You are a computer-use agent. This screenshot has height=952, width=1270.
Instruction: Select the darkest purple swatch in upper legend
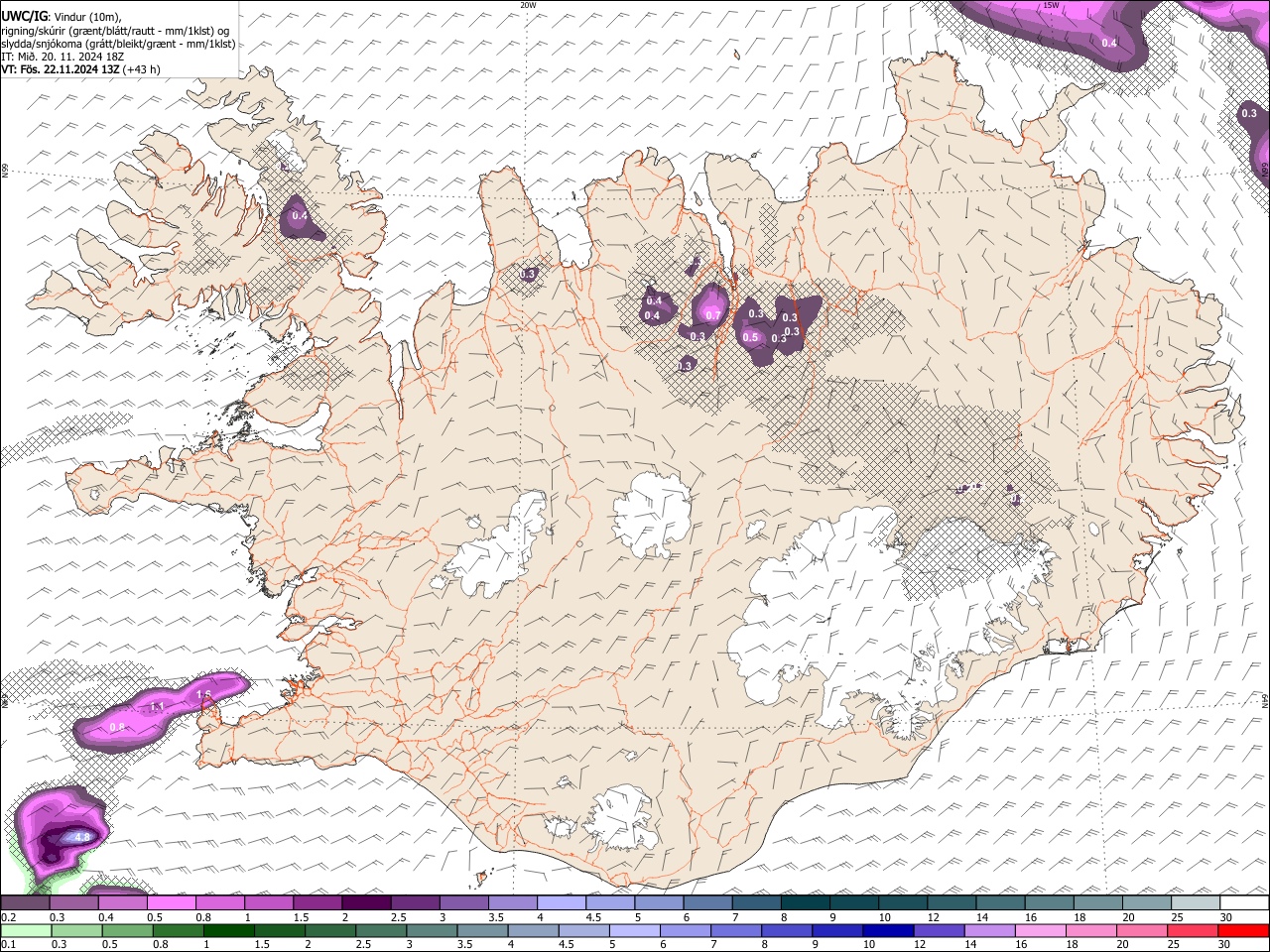366,903
